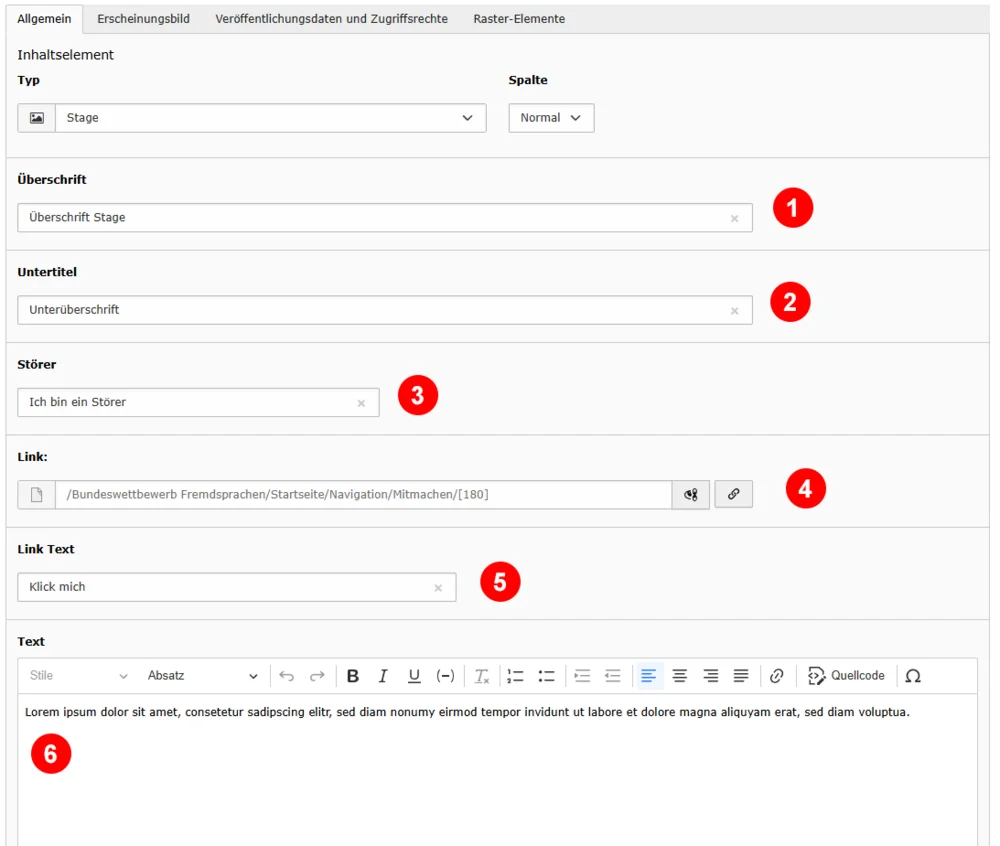1000x846 pixels.
Task: Undo the last edit in the editor
Action: 286,676
